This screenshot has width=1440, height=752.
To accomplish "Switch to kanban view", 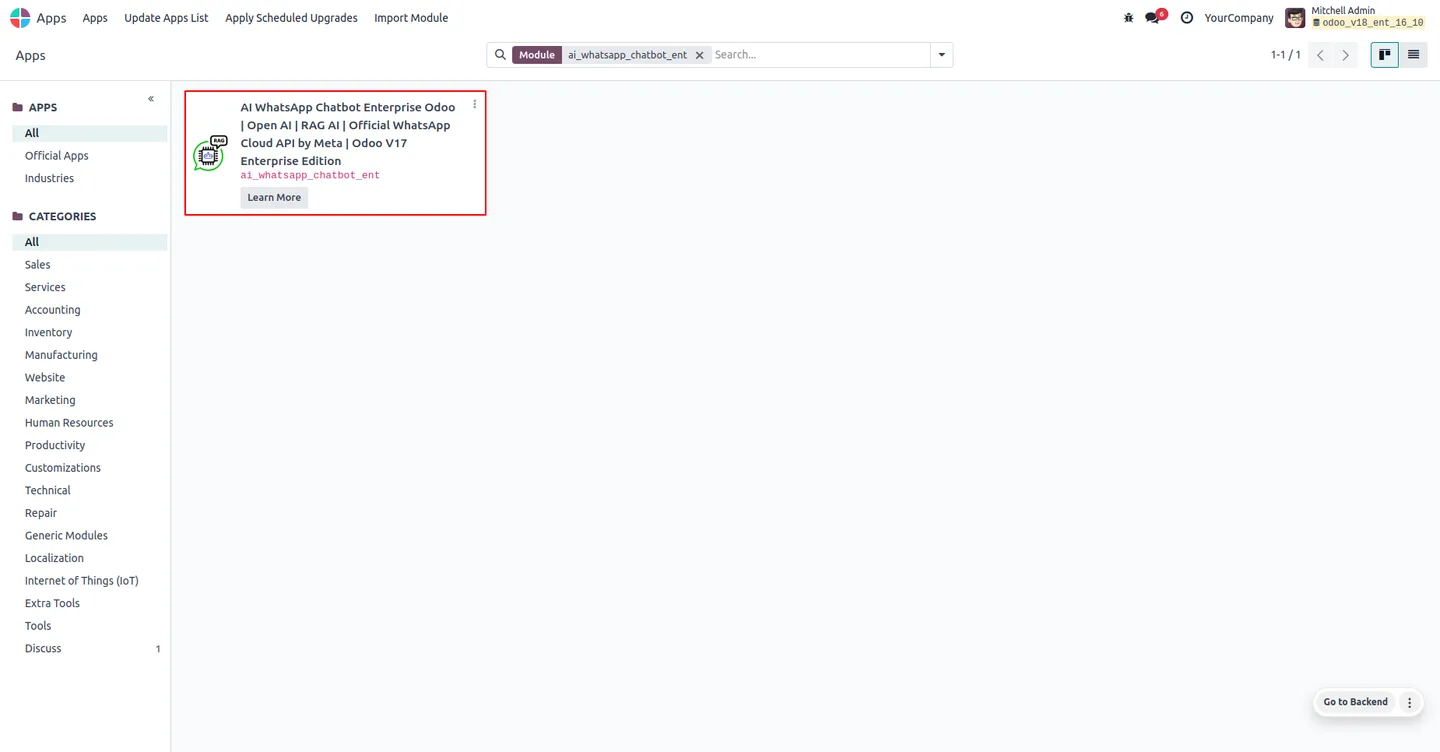I will [1384, 55].
